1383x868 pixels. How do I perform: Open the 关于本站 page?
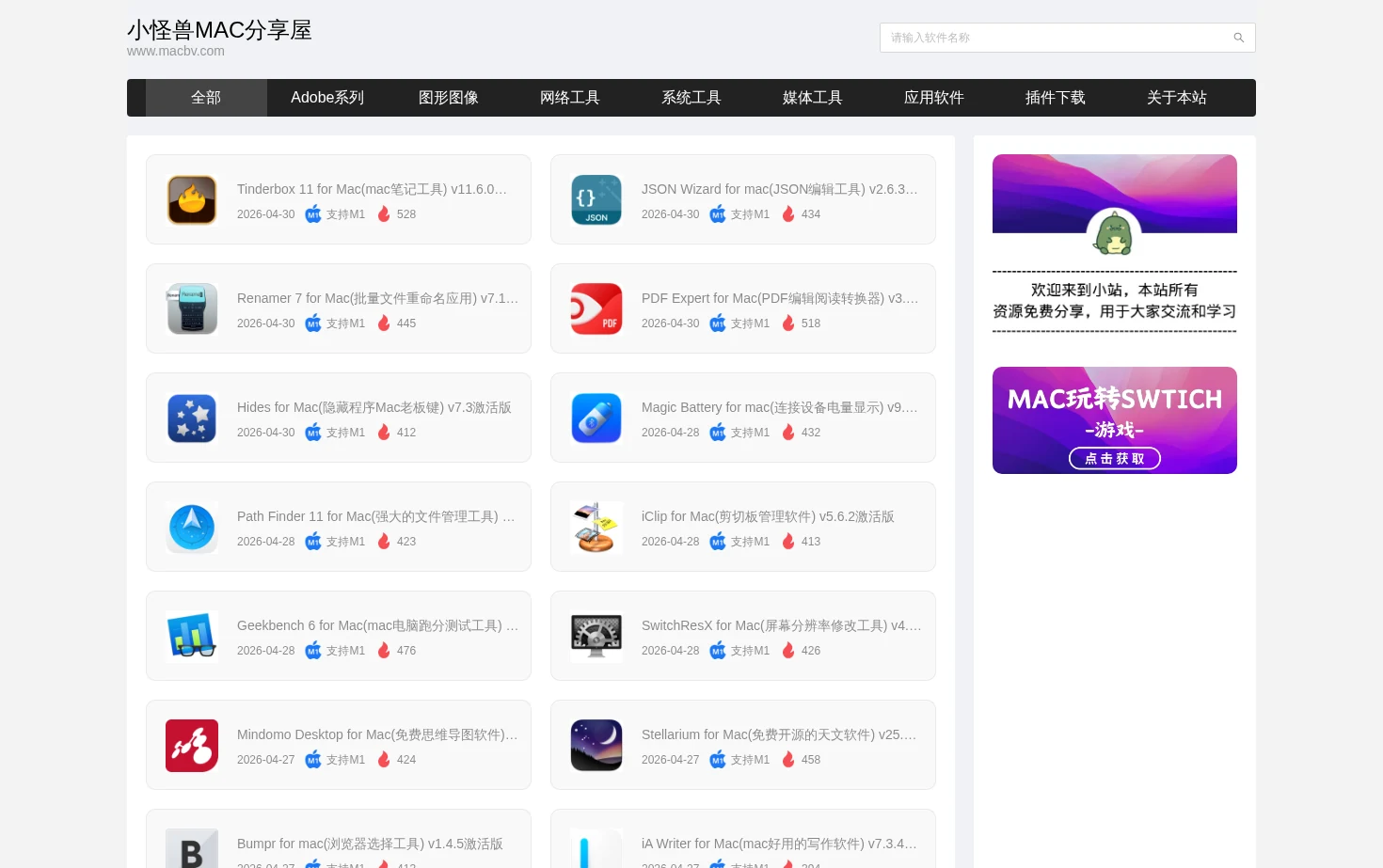[x=1177, y=98]
